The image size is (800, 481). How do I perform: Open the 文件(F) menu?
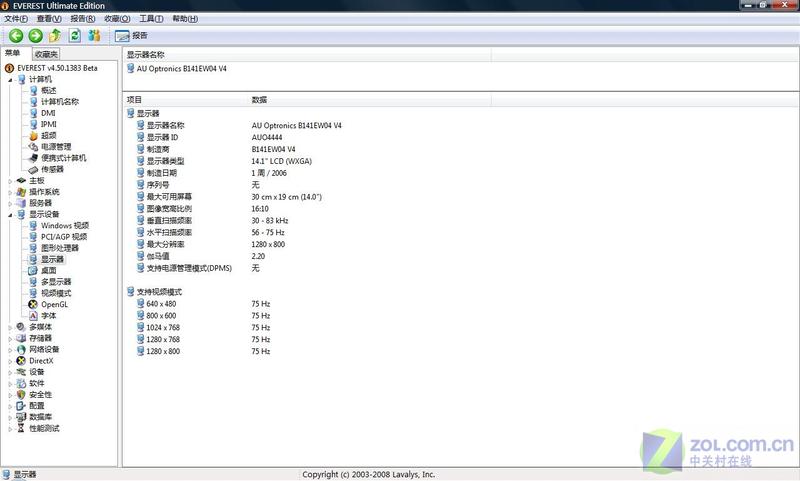coord(16,19)
